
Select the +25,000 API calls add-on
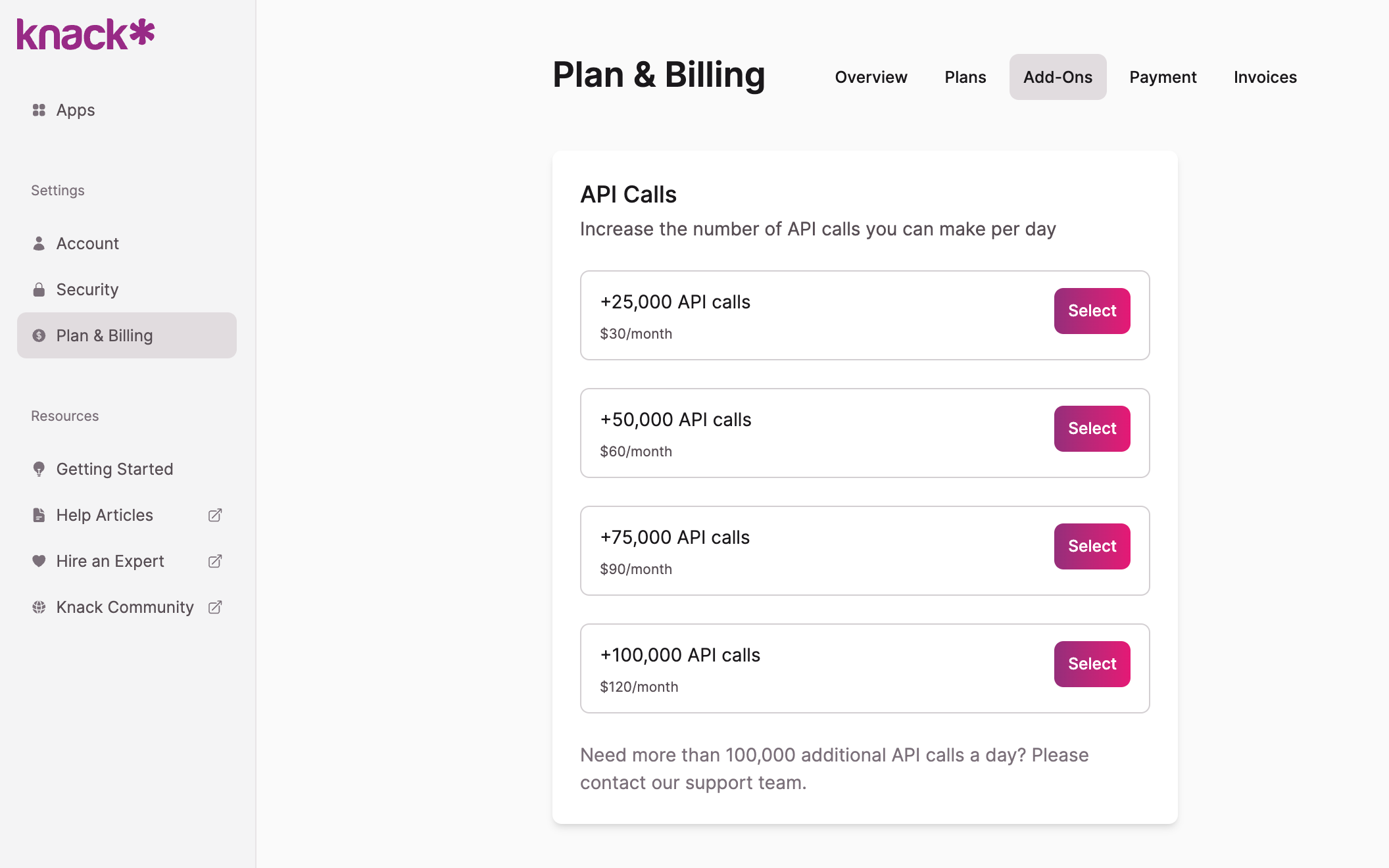[x=1092, y=311]
